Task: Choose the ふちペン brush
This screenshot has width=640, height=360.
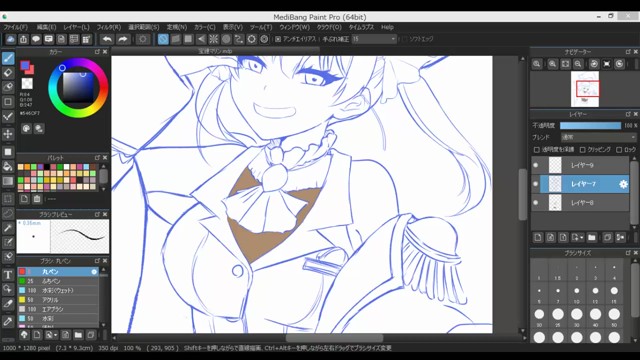Action: point(58,281)
